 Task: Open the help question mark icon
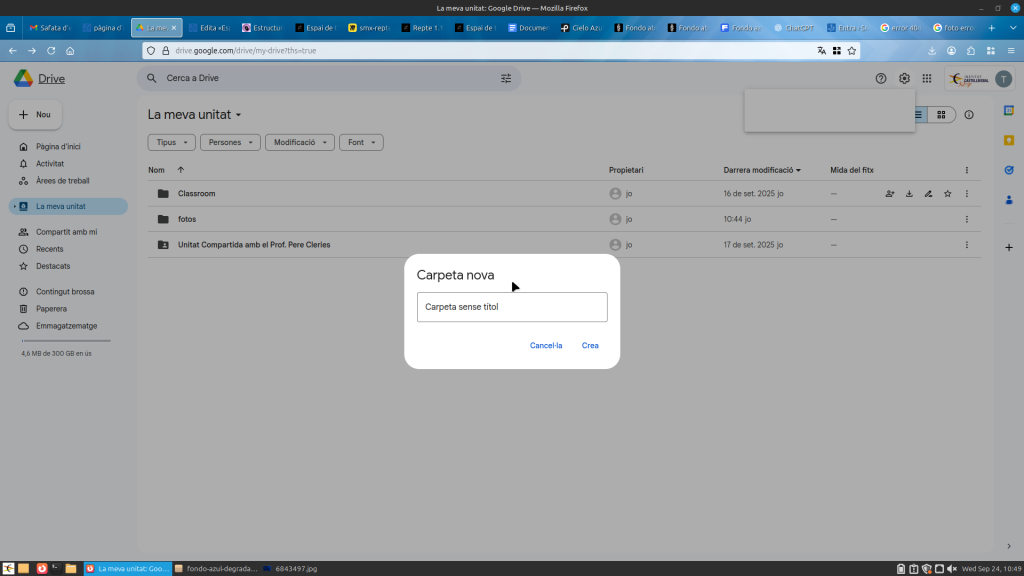(881, 78)
